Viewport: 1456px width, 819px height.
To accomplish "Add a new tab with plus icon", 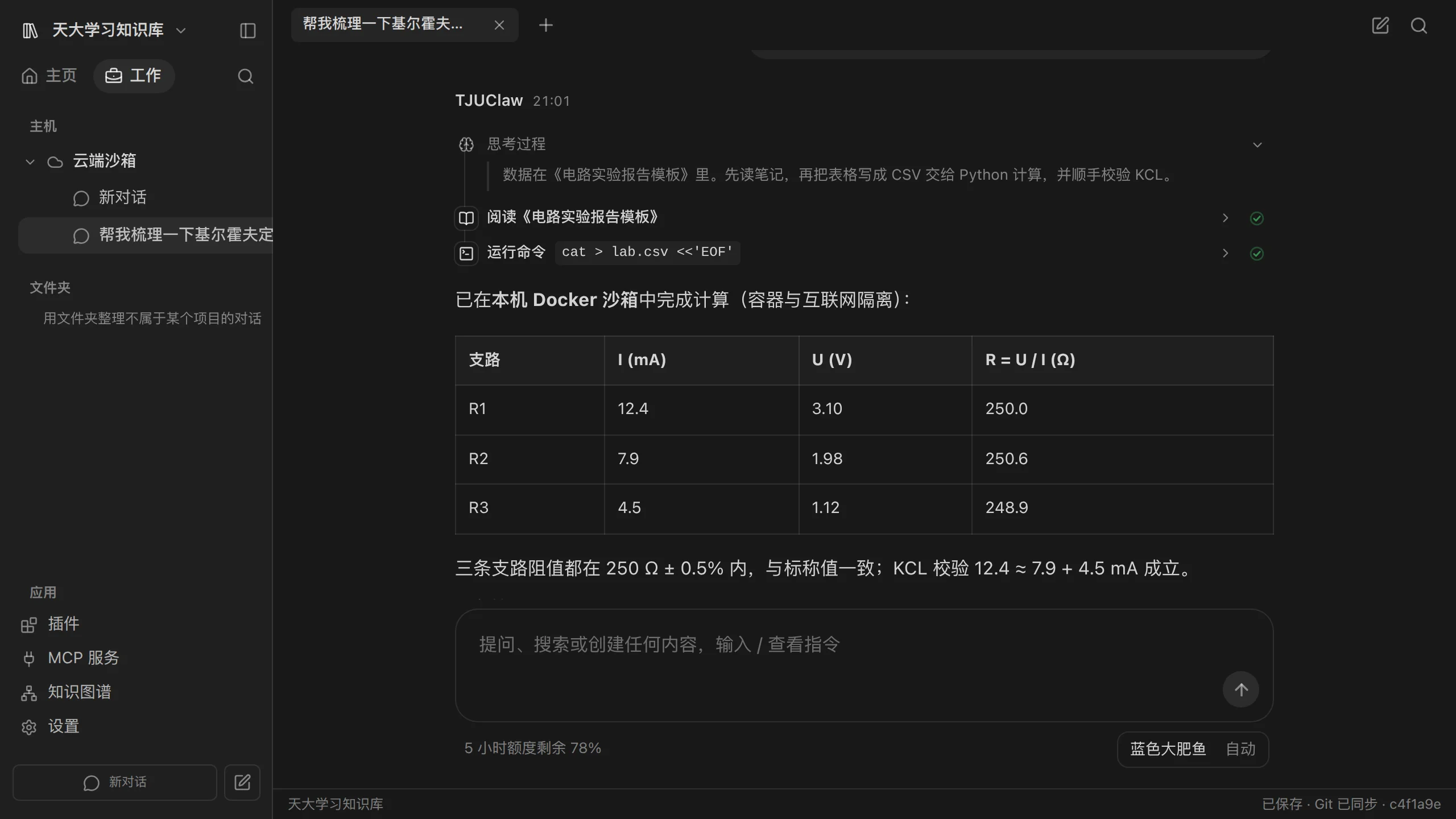I will pyautogui.click(x=545, y=25).
